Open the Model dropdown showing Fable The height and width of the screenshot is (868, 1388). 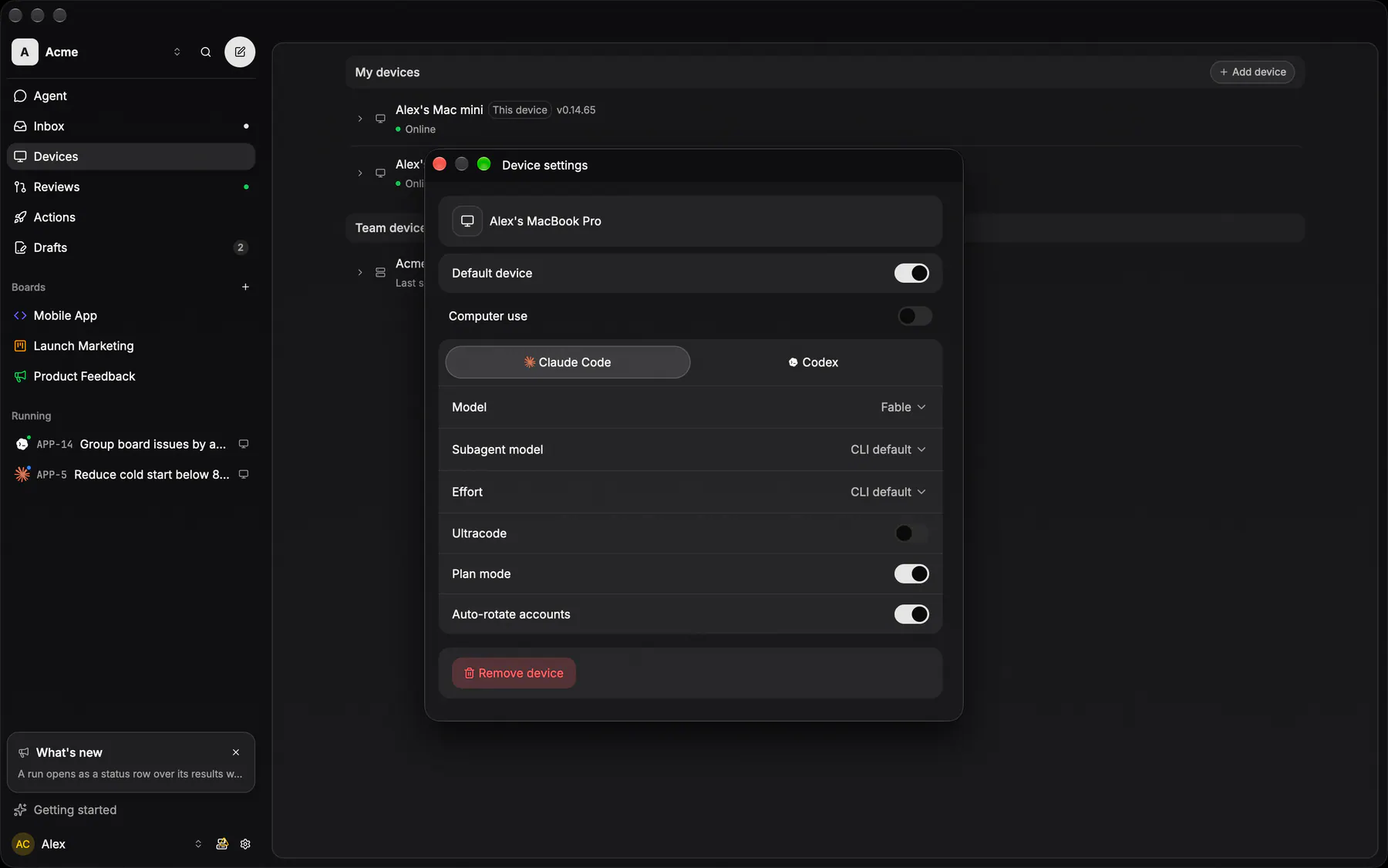tap(903, 407)
